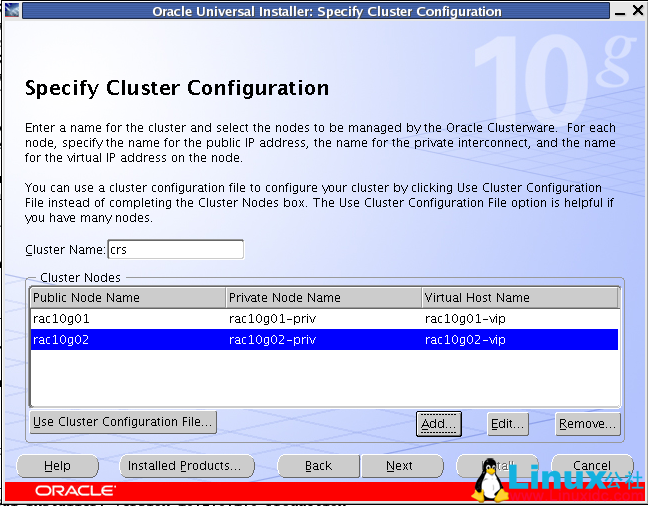648x506 pixels.
Task: Remove the selected cluster node
Action: pyautogui.click(x=588, y=424)
